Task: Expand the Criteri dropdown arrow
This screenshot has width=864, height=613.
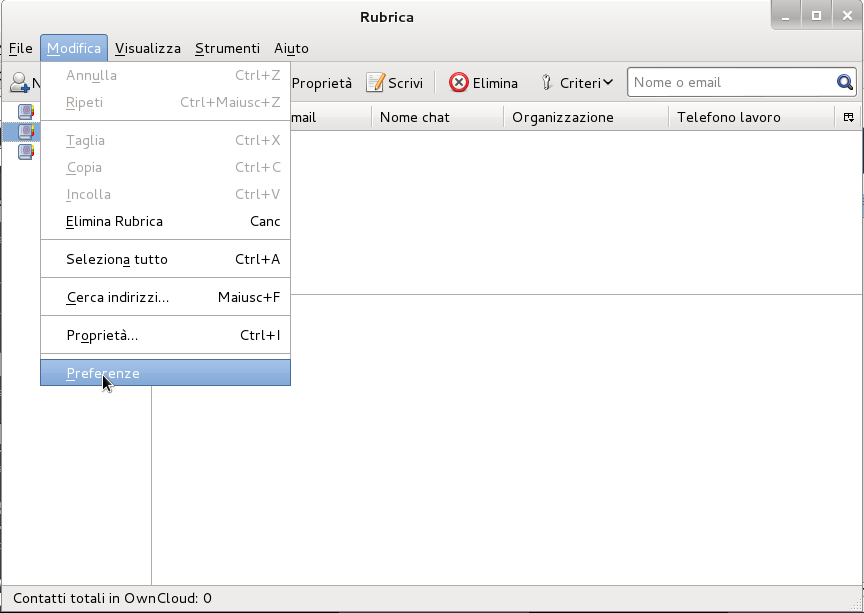Action: point(607,83)
